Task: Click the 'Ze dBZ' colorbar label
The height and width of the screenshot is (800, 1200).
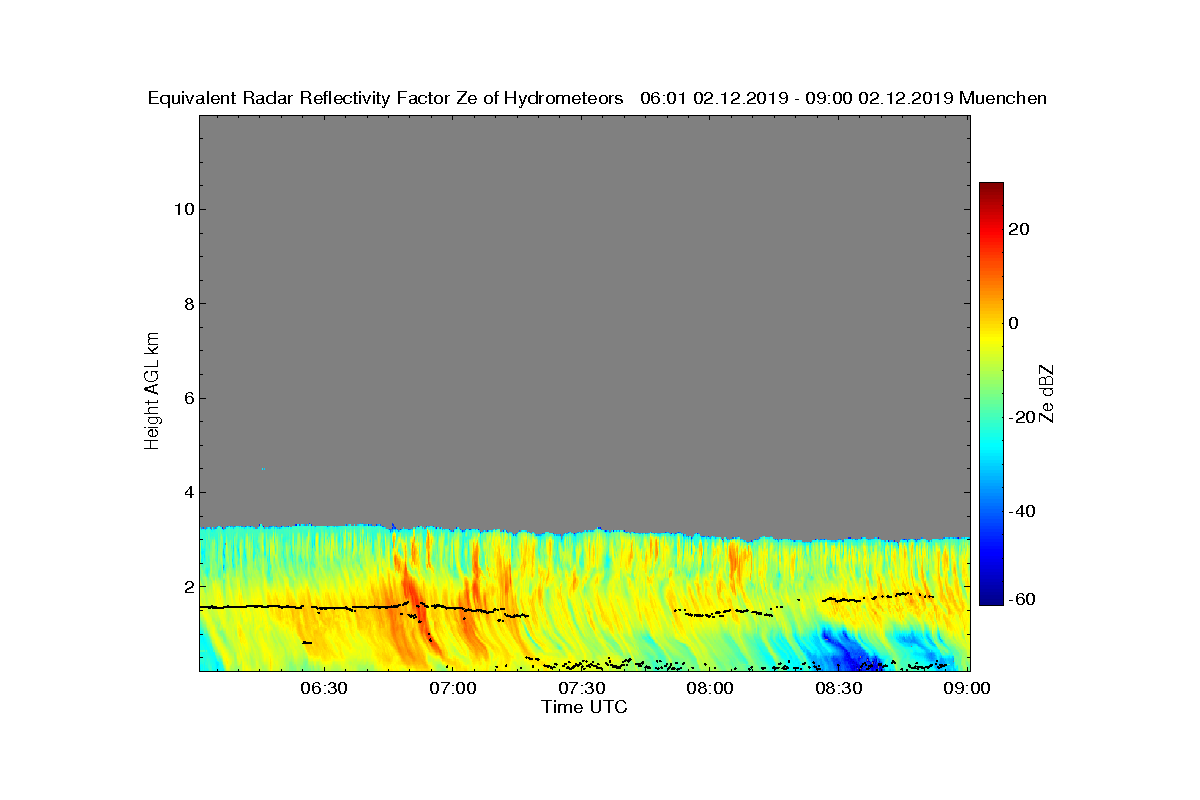Action: pos(1047,394)
